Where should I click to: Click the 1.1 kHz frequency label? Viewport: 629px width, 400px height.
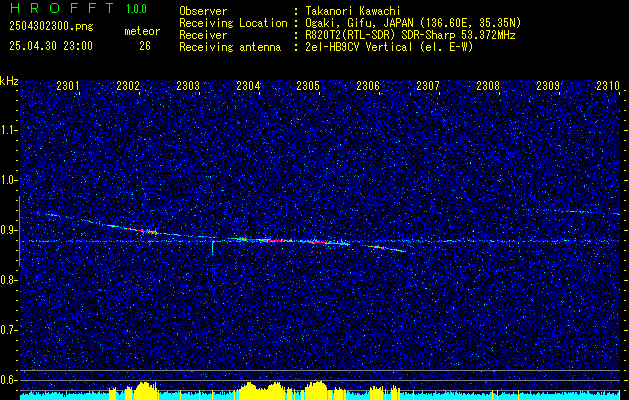[x=8, y=130]
